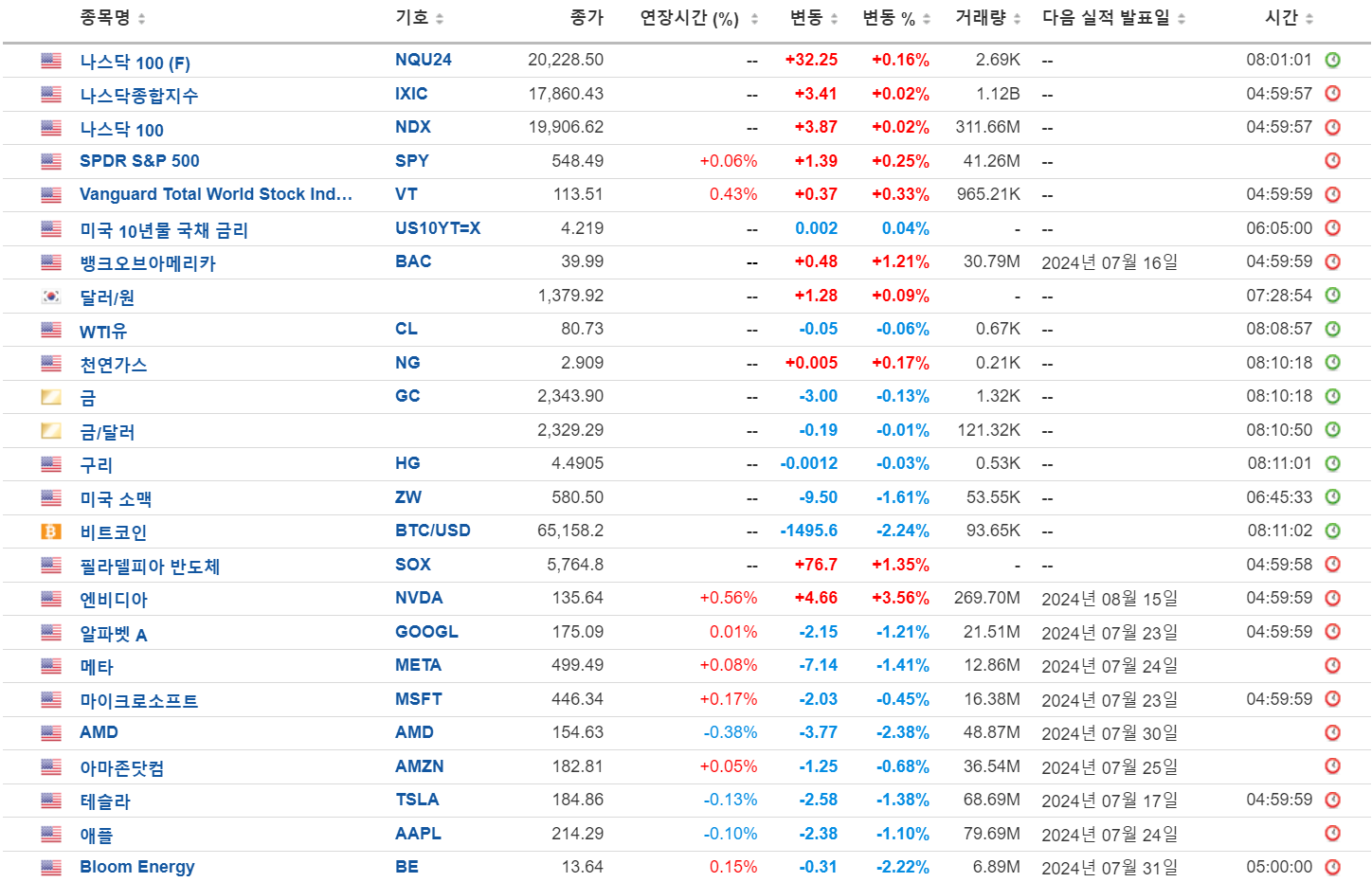The width and height of the screenshot is (1372, 882).
Task: Open 테슬라 stock link
Action: pos(105,801)
